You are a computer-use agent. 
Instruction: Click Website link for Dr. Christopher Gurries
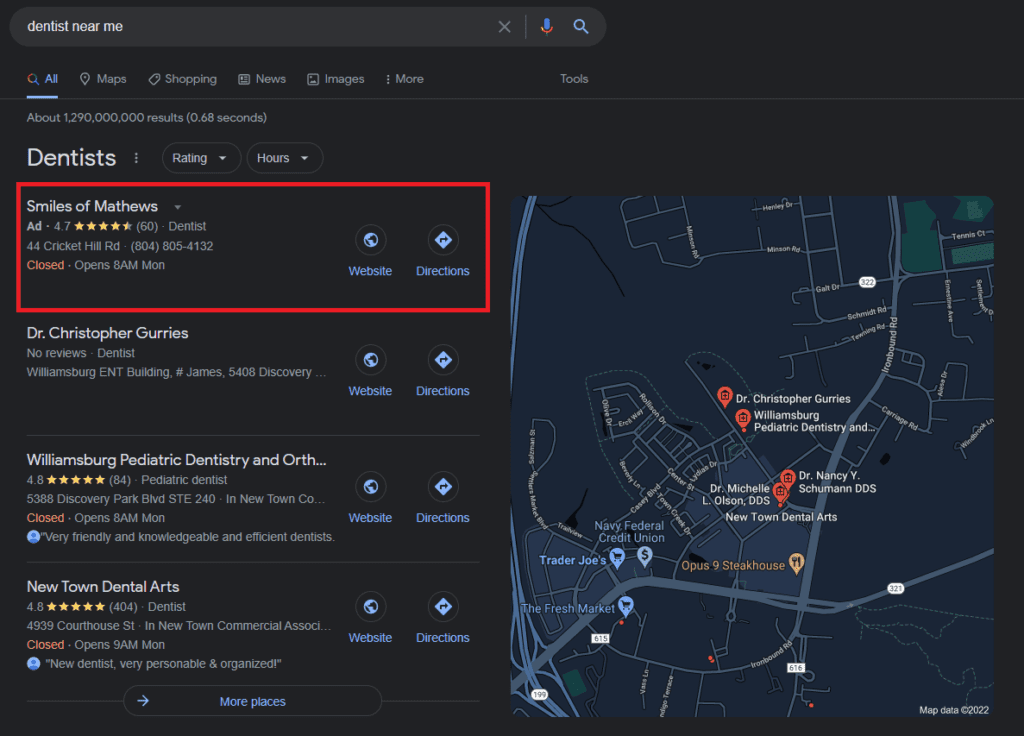click(x=370, y=391)
